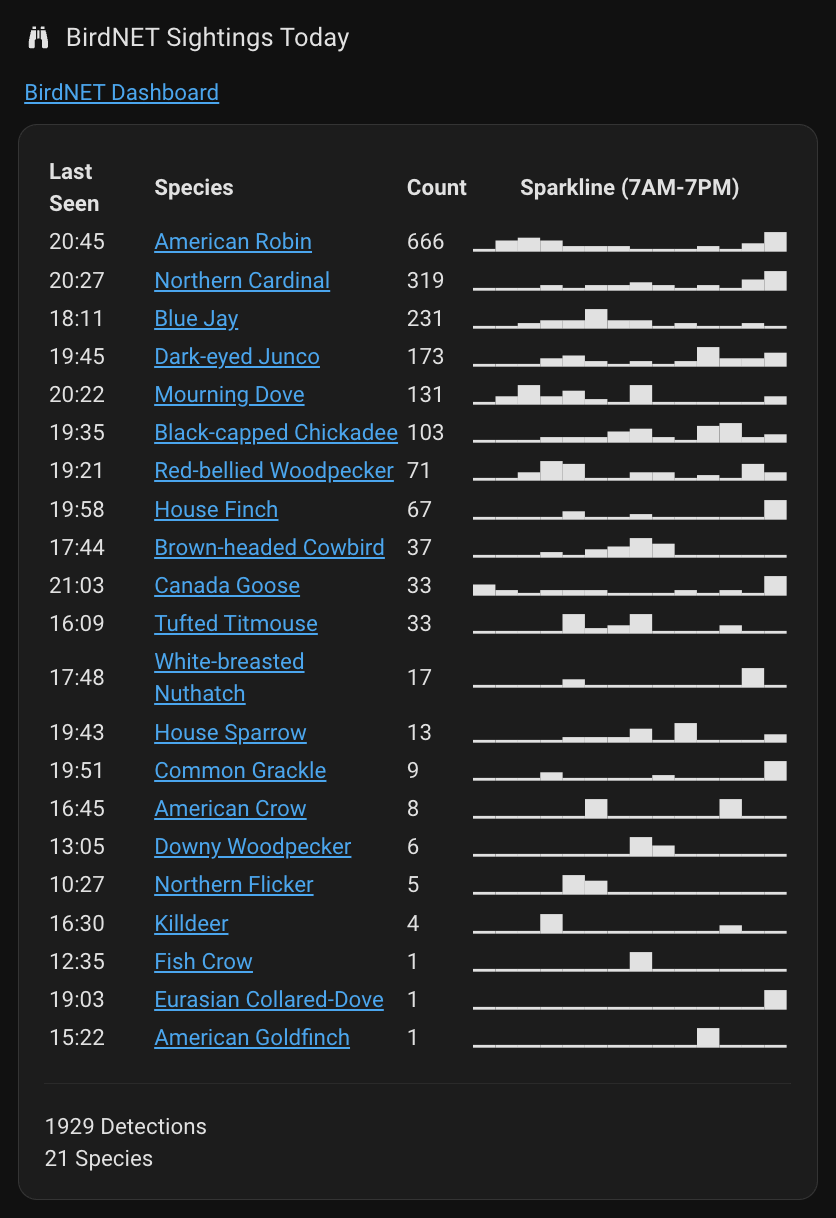Click the American Robin sparkline chart
The width and height of the screenshot is (836, 1218).
[630, 242]
